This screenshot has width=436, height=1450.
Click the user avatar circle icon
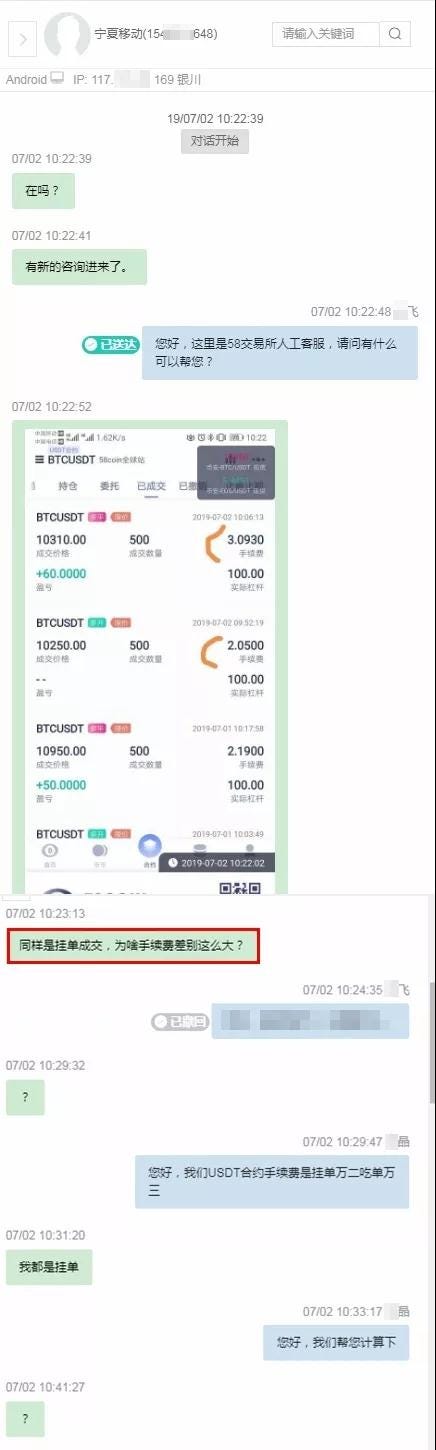(67, 35)
